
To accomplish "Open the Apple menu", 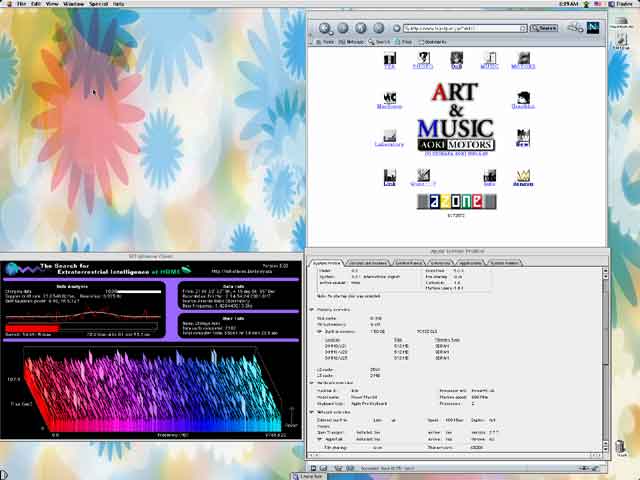I will (8, 4).
